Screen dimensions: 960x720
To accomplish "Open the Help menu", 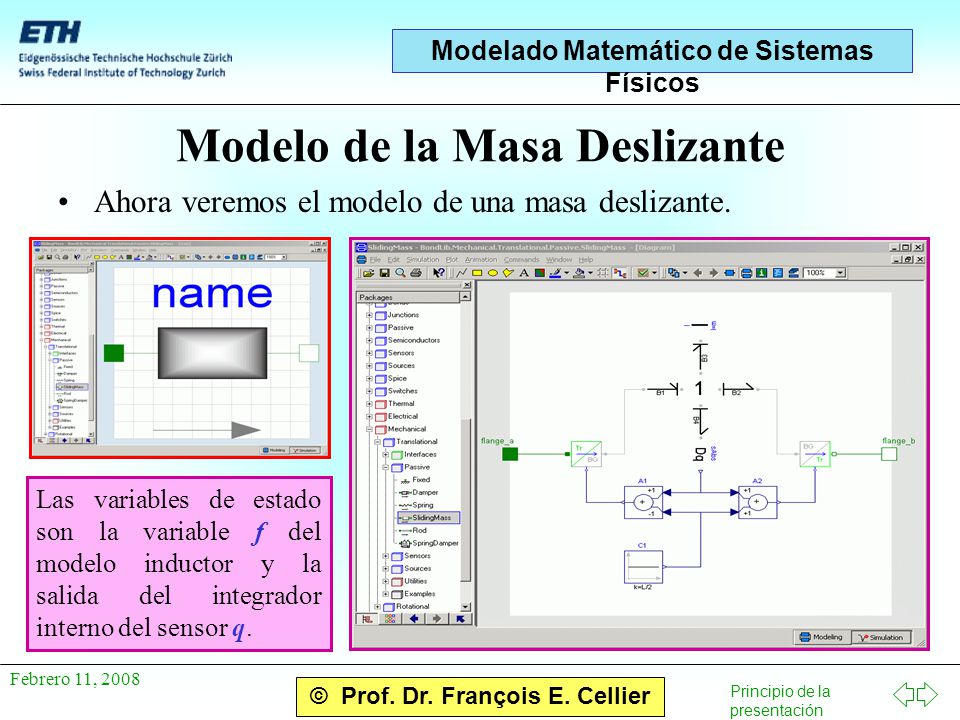I will 586,260.
